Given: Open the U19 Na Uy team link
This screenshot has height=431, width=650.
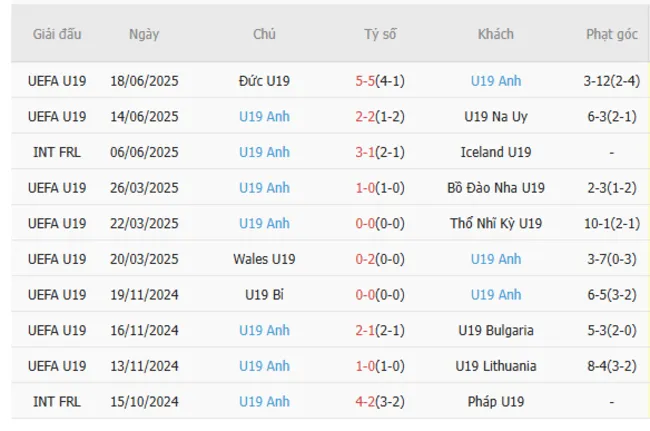Looking at the screenshot, I should pyautogui.click(x=496, y=115).
